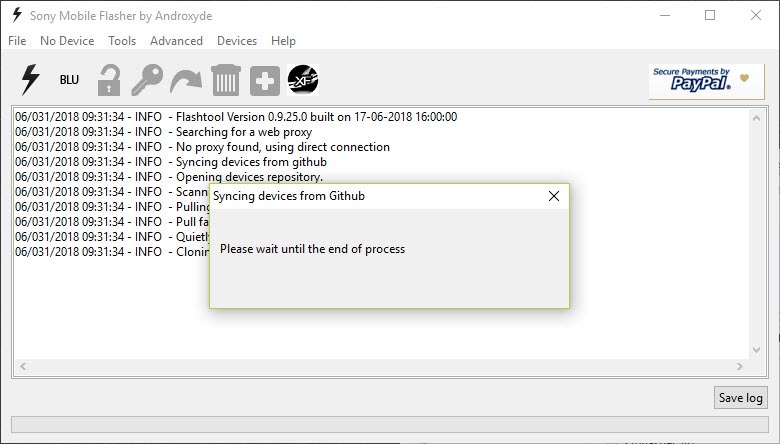Viewport: 780px width, 444px height.
Task: Click the plus sign toolbar icon
Action: pyautogui.click(x=265, y=81)
